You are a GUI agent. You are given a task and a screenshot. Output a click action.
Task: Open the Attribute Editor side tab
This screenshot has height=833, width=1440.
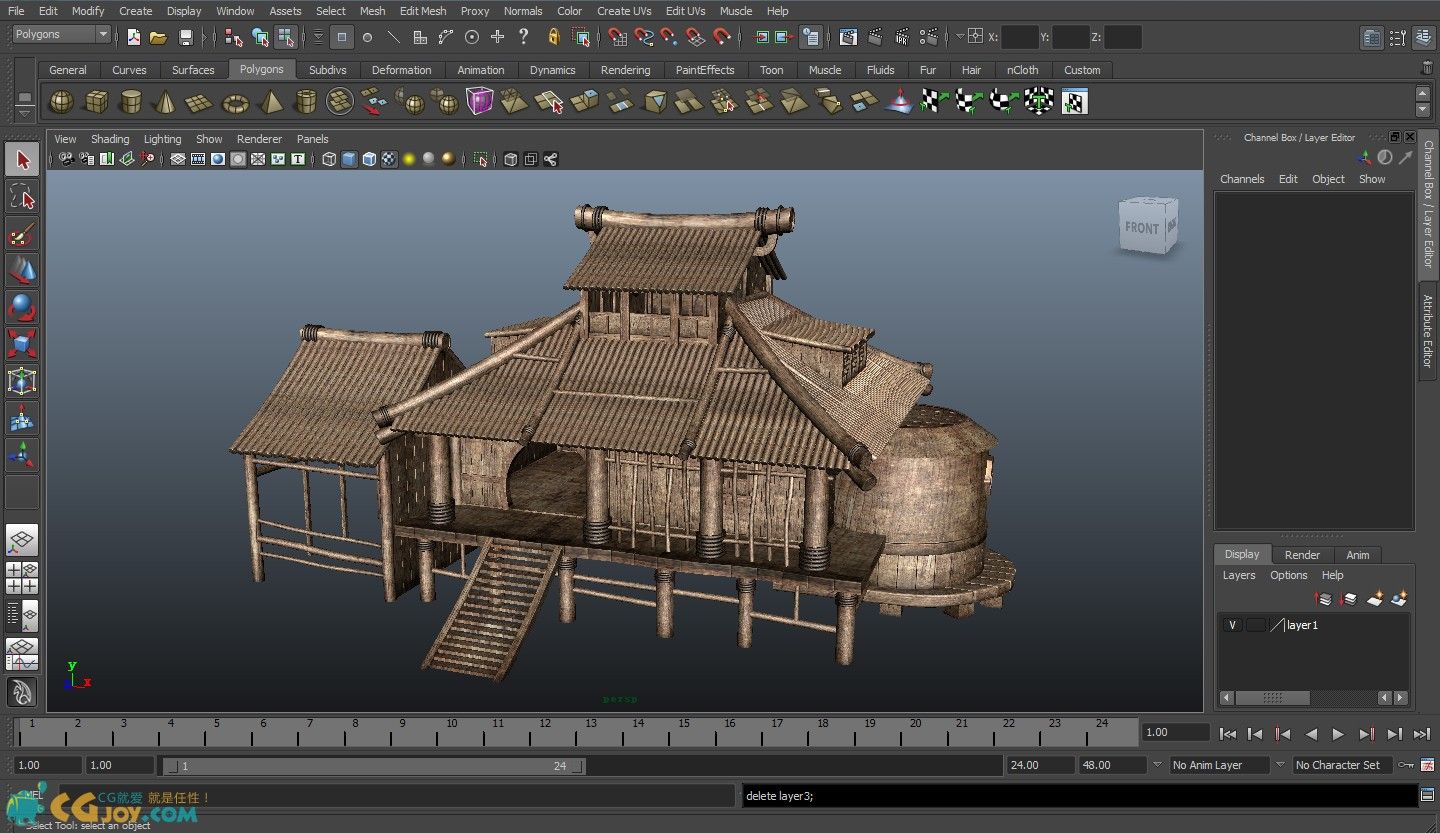(x=1428, y=330)
